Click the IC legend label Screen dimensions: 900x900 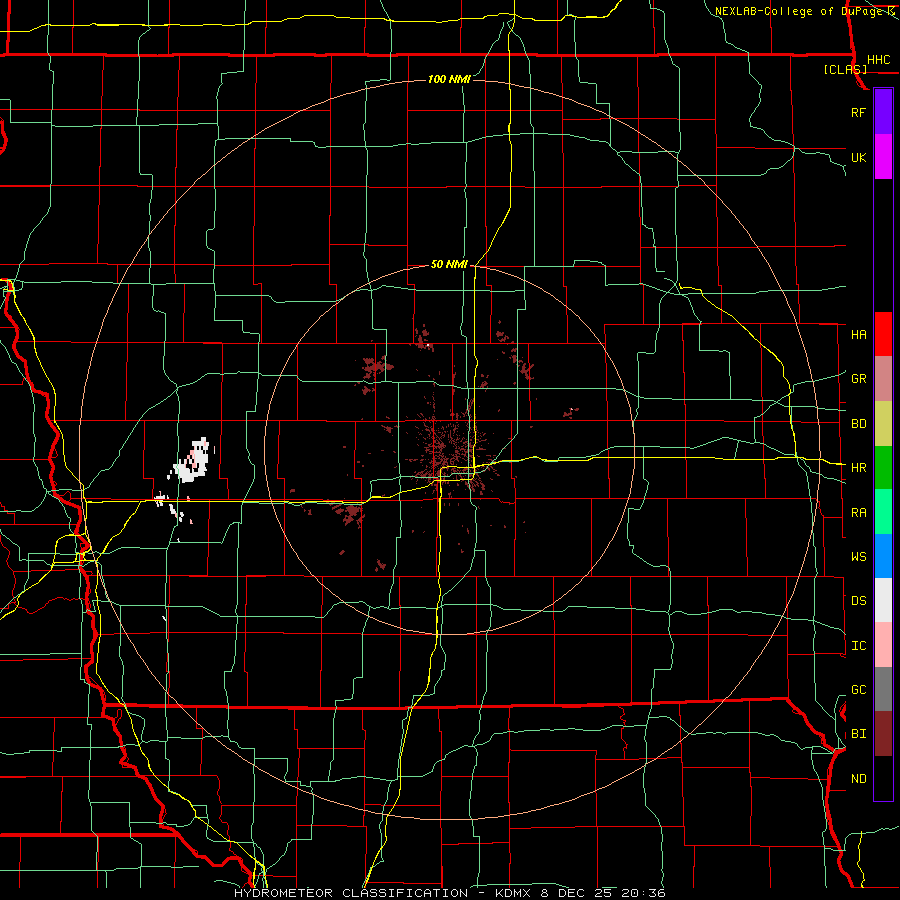pos(859,646)
